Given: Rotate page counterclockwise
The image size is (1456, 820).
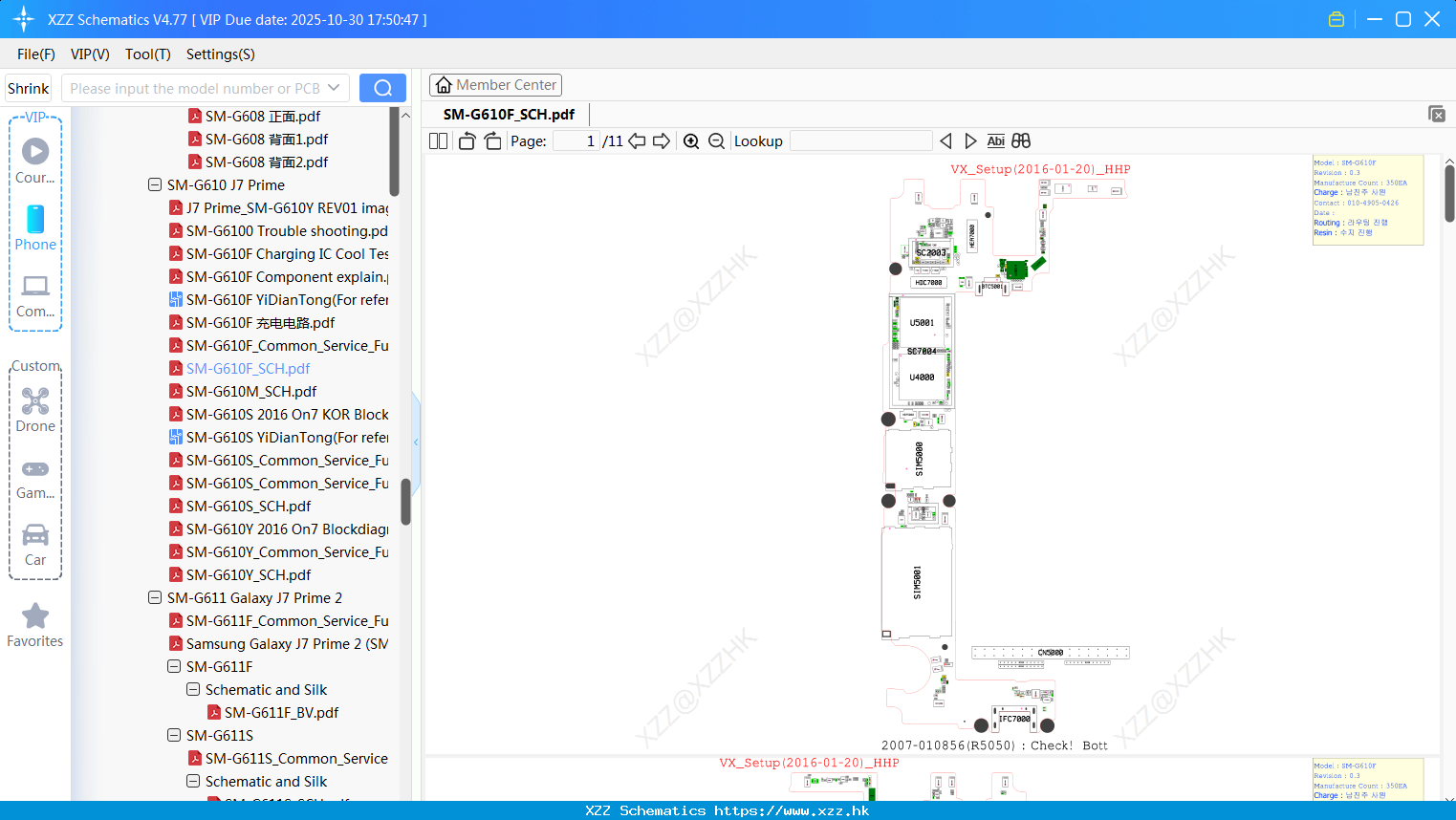Looking at the screenshot, I should tap(467, 141).
